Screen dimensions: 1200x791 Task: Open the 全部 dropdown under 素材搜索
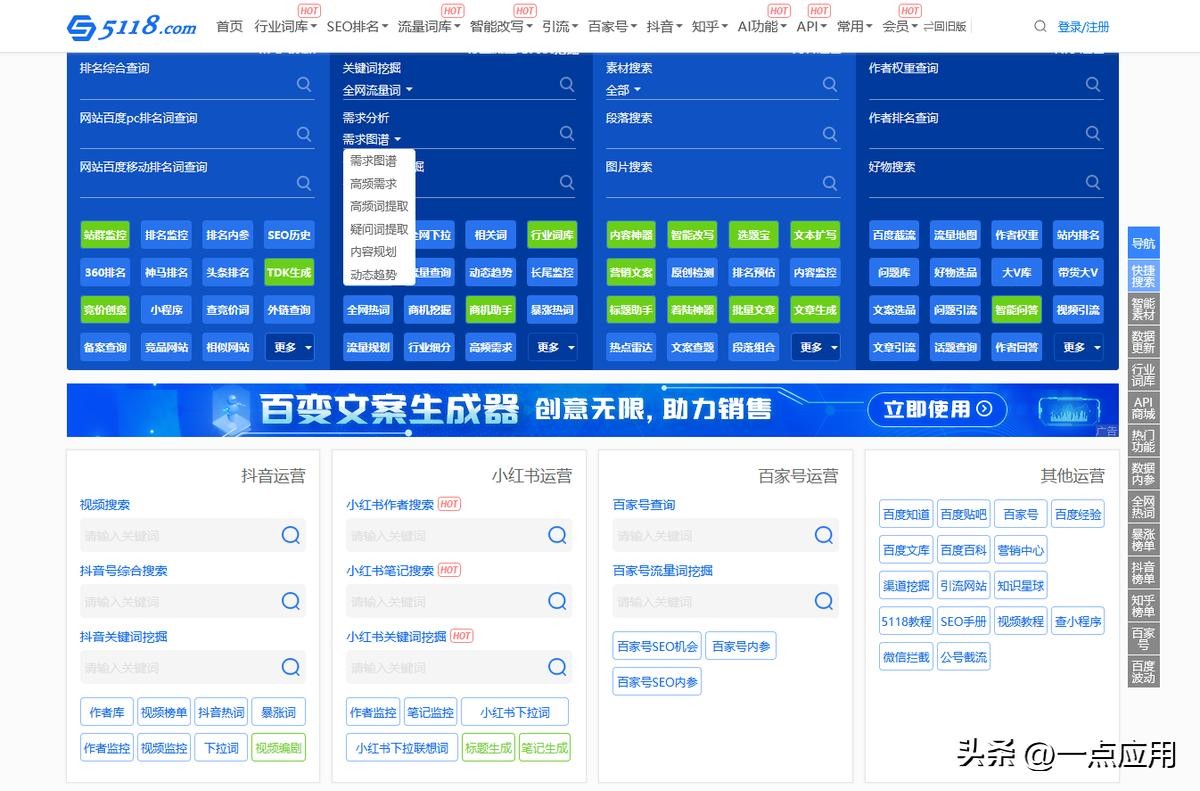tap(623, 90)
